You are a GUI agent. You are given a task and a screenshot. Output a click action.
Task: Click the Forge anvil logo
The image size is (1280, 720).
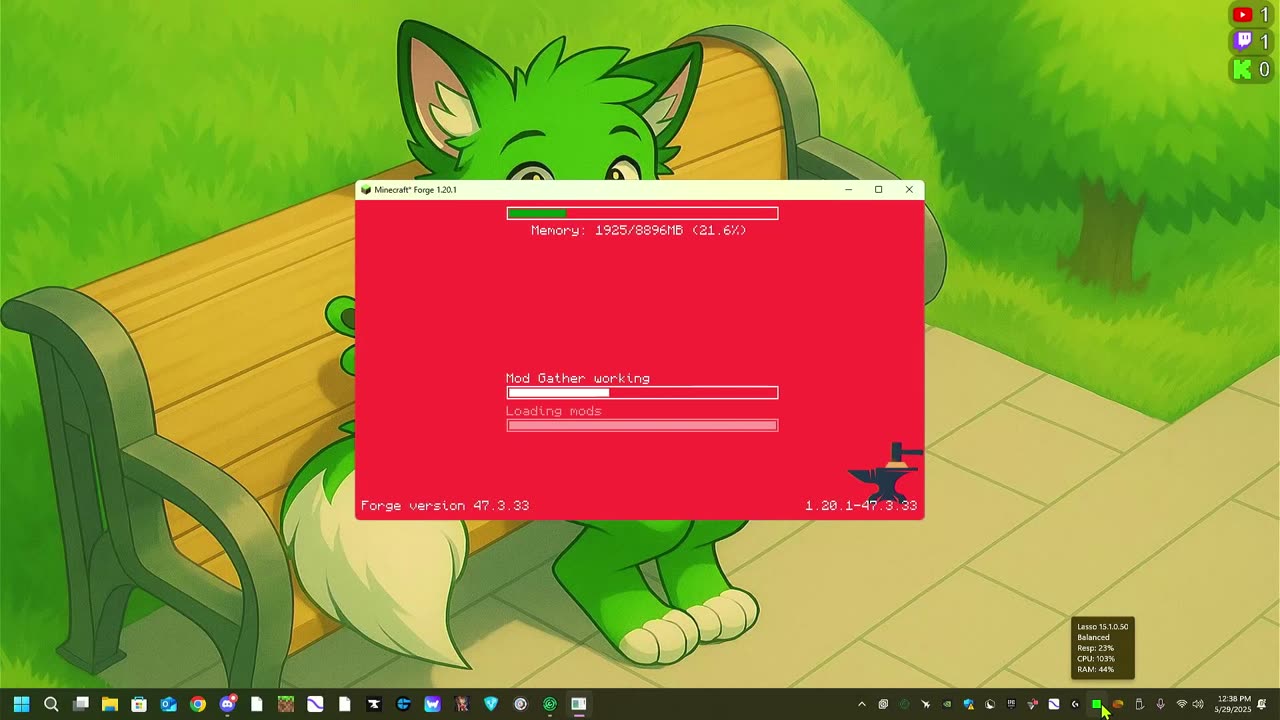[x=885, y=471]
